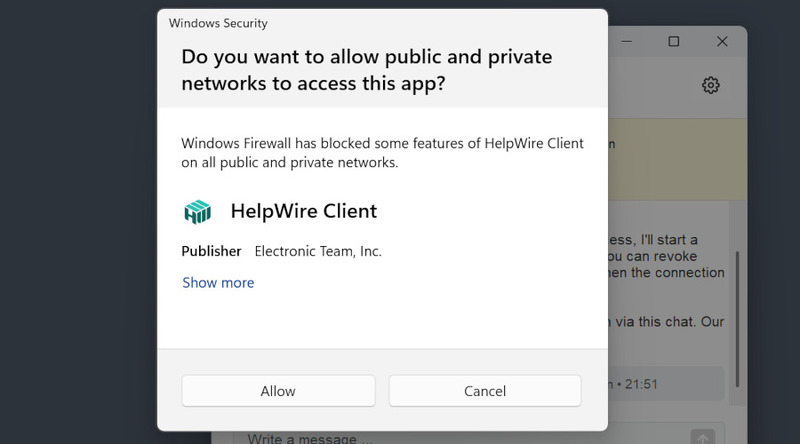Click the Allow button in the firewall dialog
This screenshot has width=800, height=444.
[278, 391]
